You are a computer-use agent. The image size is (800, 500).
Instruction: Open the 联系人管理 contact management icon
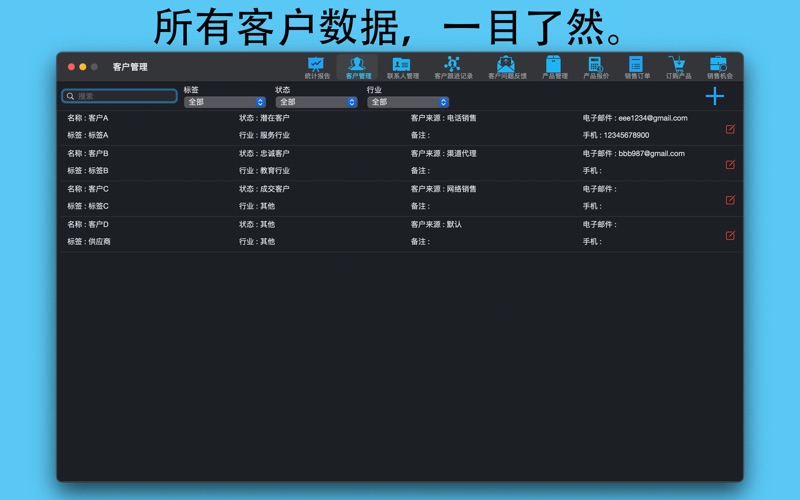(403, 67)
